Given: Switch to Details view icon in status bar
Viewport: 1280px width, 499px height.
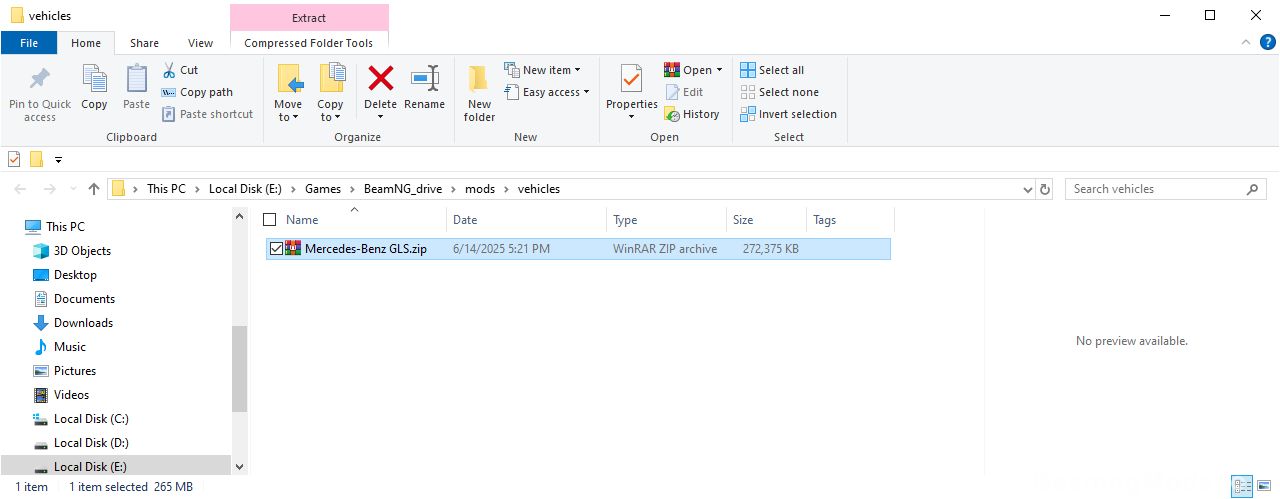Looking at the screenshot, I should [x=1241, y=487].
